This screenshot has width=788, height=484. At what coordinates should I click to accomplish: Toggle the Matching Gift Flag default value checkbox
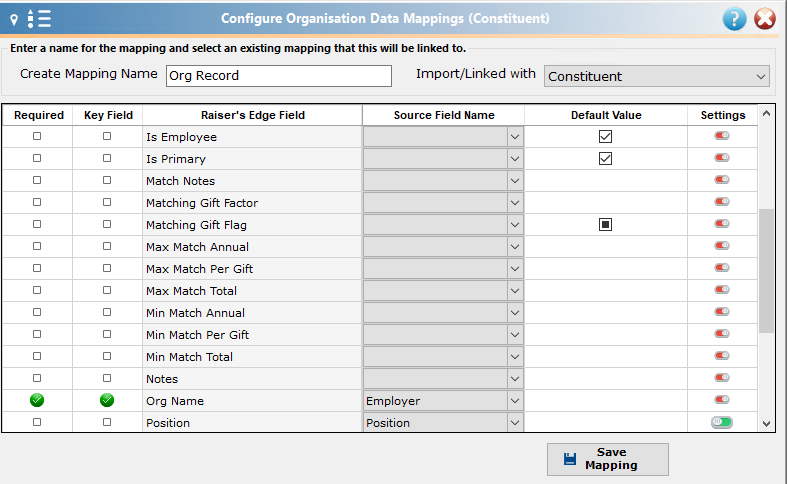[606, 225]
